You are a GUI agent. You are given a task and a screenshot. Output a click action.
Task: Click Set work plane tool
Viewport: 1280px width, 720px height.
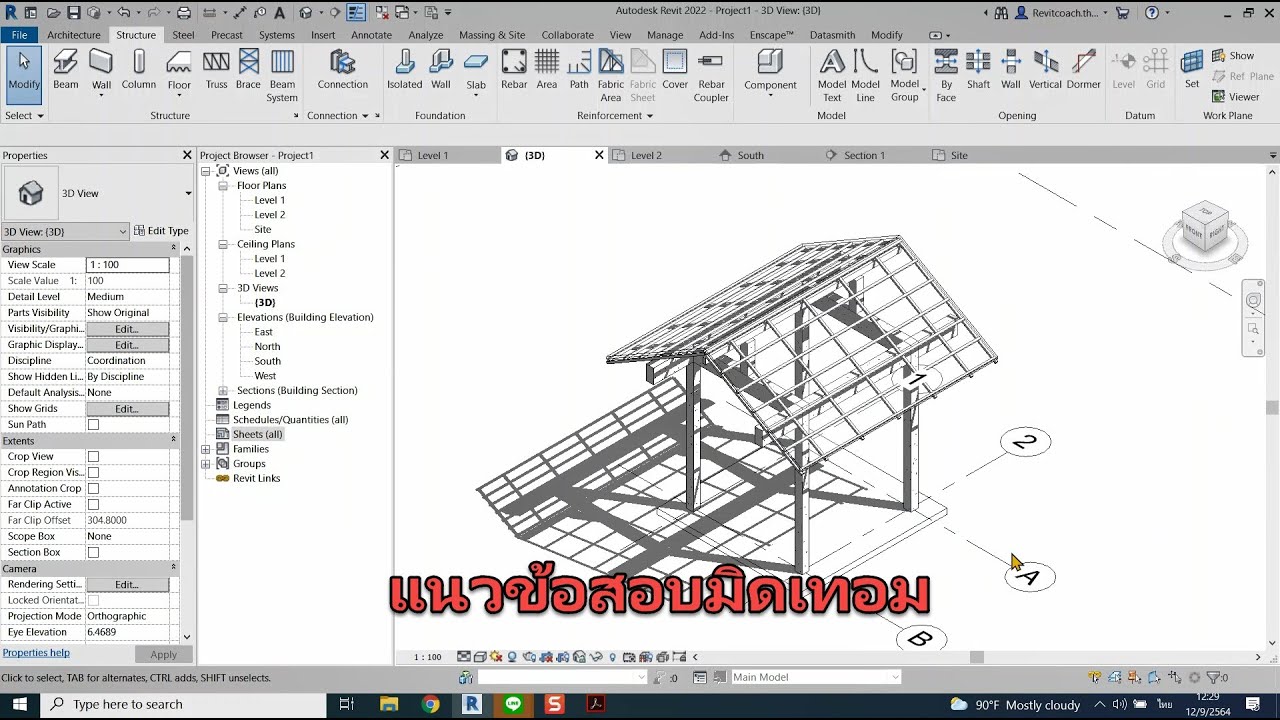click(1192, 71)
